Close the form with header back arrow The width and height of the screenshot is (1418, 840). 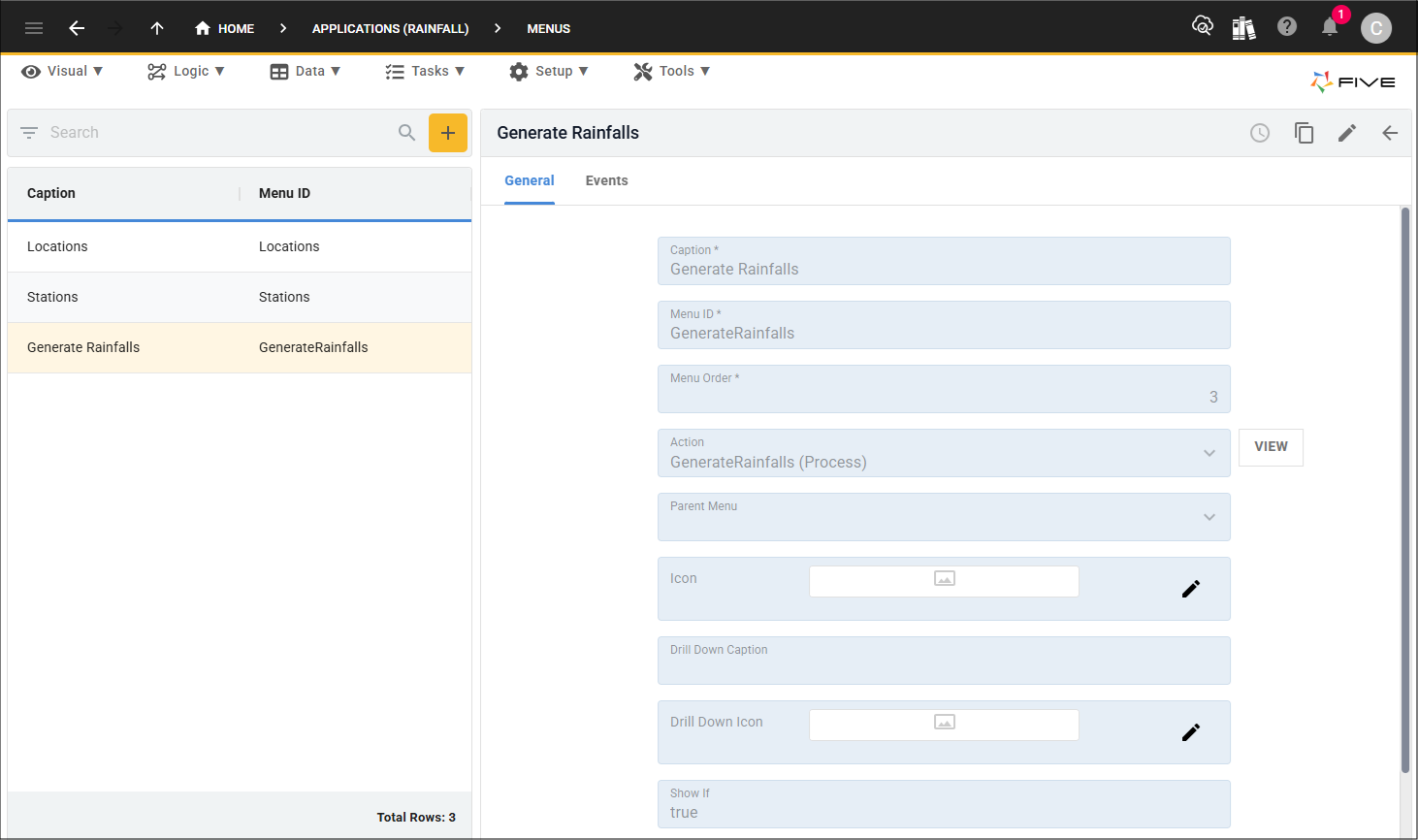pyautogui.click(x=1390, y=133)
